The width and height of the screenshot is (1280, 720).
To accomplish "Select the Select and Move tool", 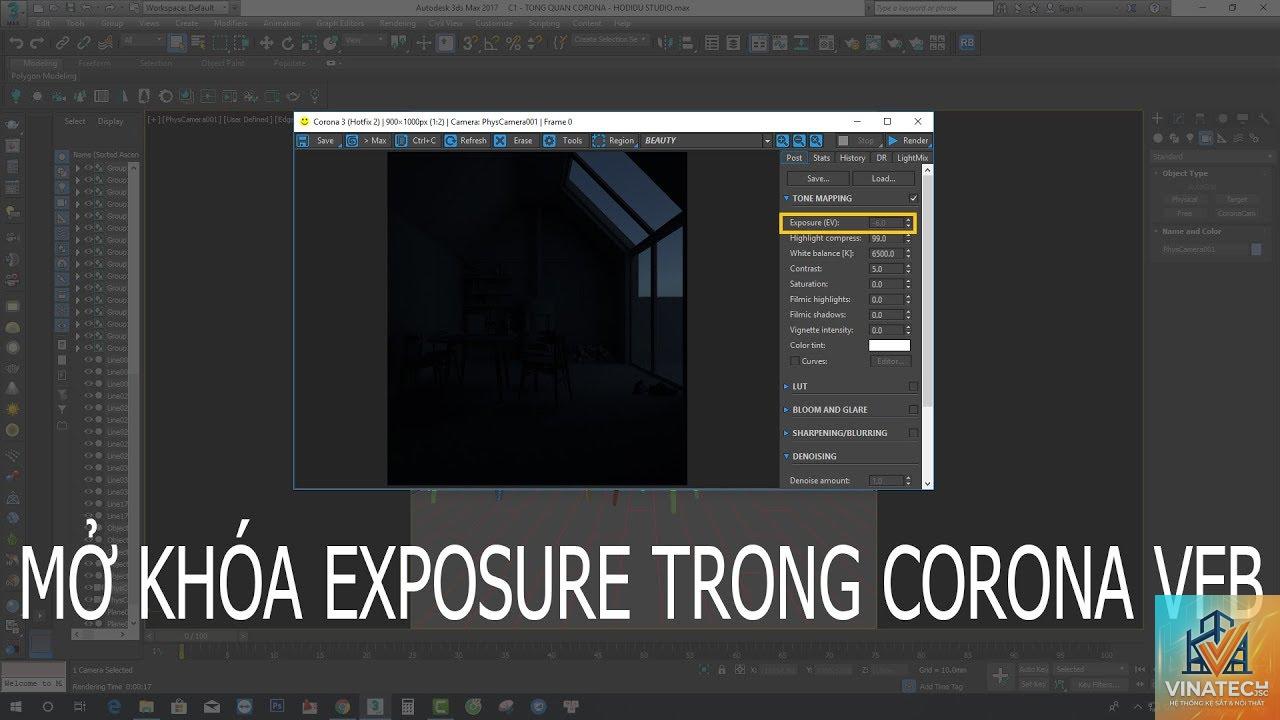I will (266, 43).
